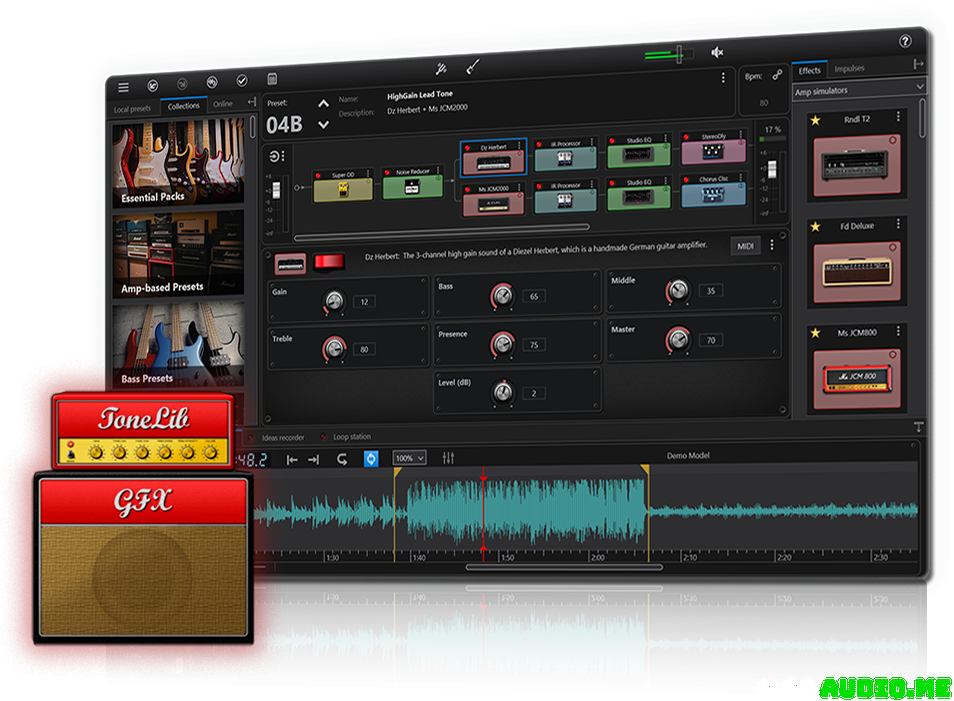Click the set loop end marker icon

[313, 459]
